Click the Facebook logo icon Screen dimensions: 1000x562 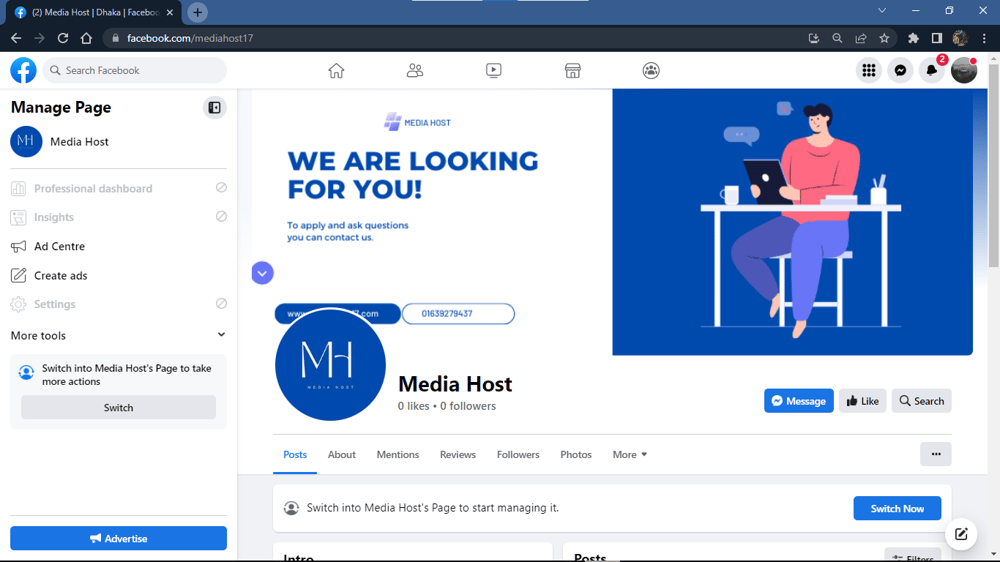coord(24,70)
